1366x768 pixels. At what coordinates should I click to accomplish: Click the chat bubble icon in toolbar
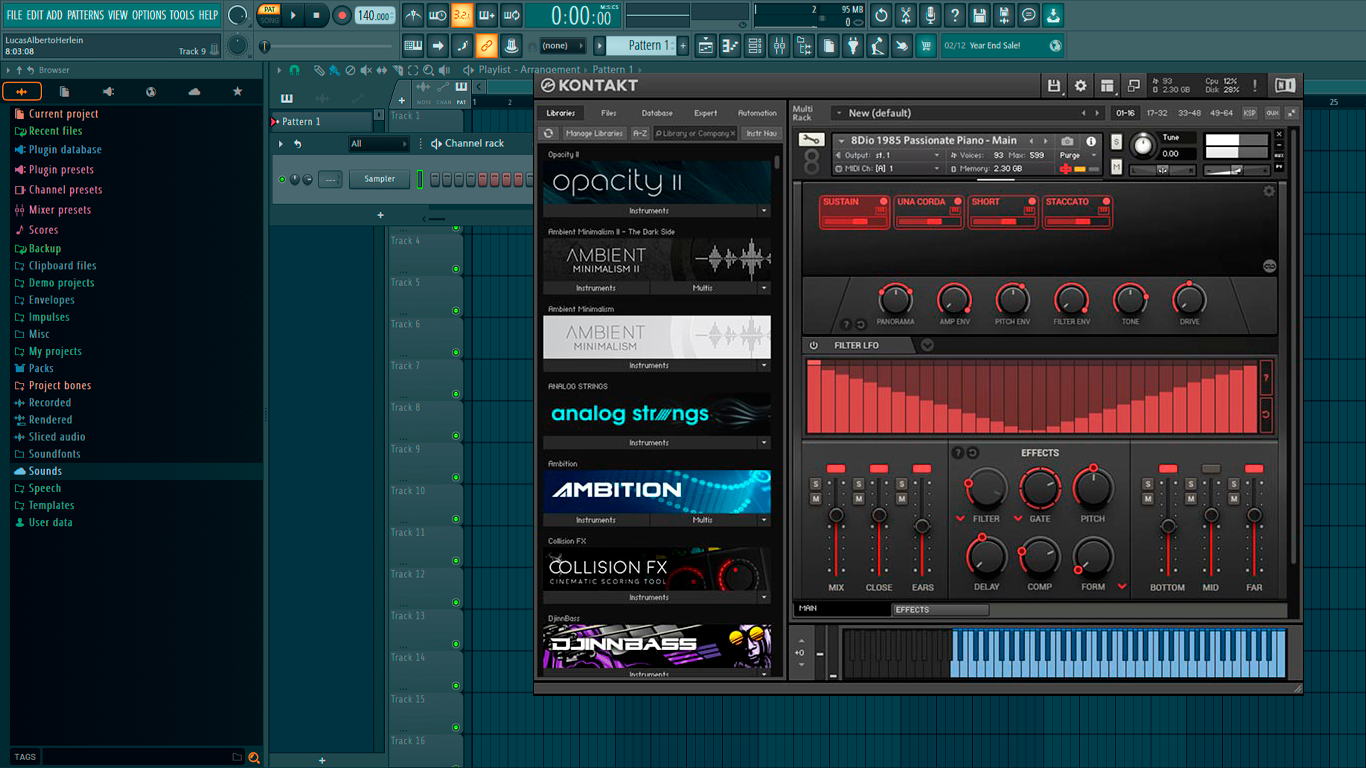(1029, 15)
